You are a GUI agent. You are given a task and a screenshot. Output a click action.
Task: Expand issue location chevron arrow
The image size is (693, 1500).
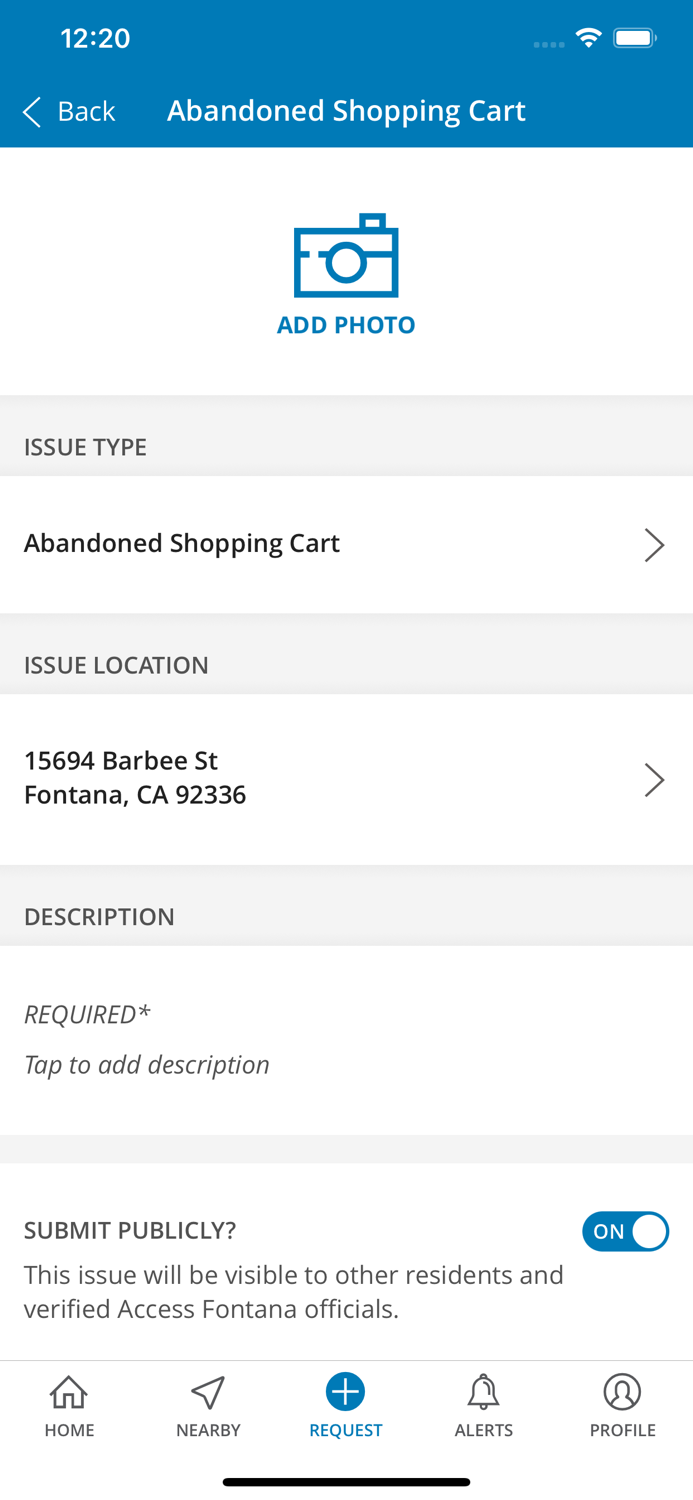pos(654,779)
